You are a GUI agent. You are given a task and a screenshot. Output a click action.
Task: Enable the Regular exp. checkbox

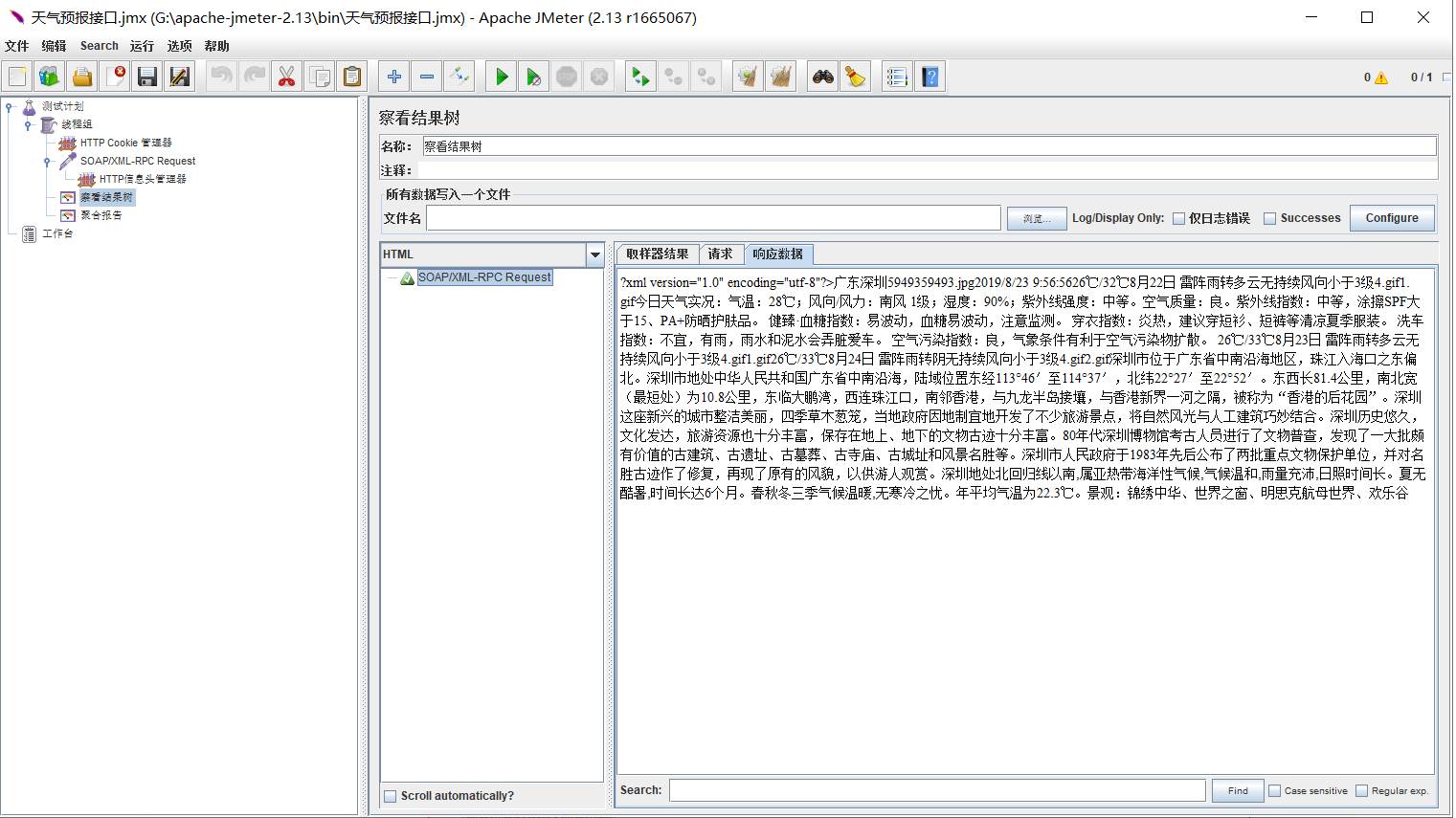1361,790
